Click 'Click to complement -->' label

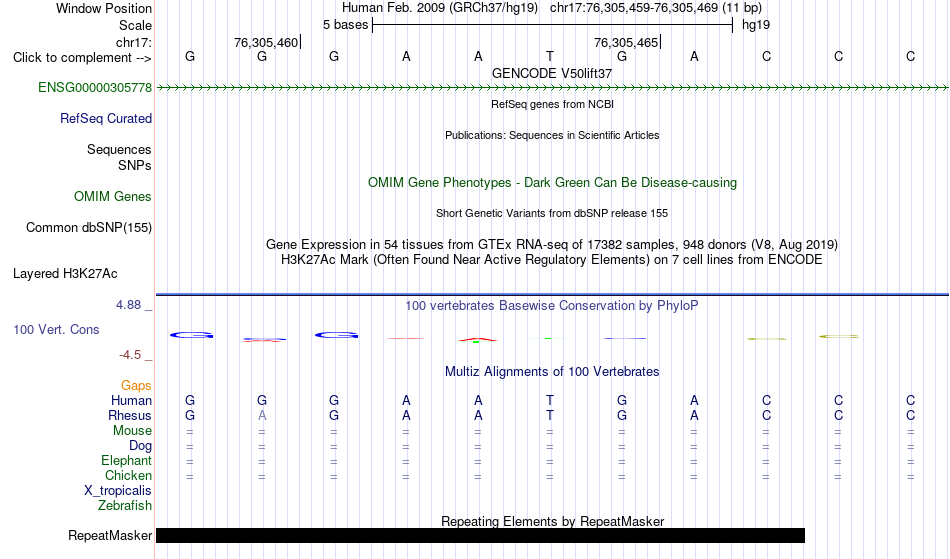point(82,58)
